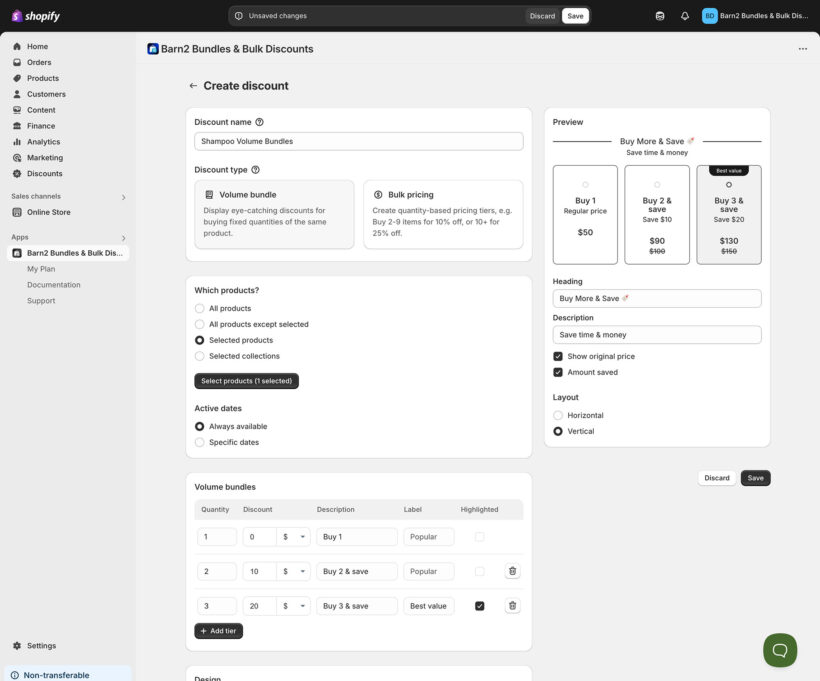
Task: Open the notifications bell in the top bar
Action: pyautogui.click(x=684, y=15)
